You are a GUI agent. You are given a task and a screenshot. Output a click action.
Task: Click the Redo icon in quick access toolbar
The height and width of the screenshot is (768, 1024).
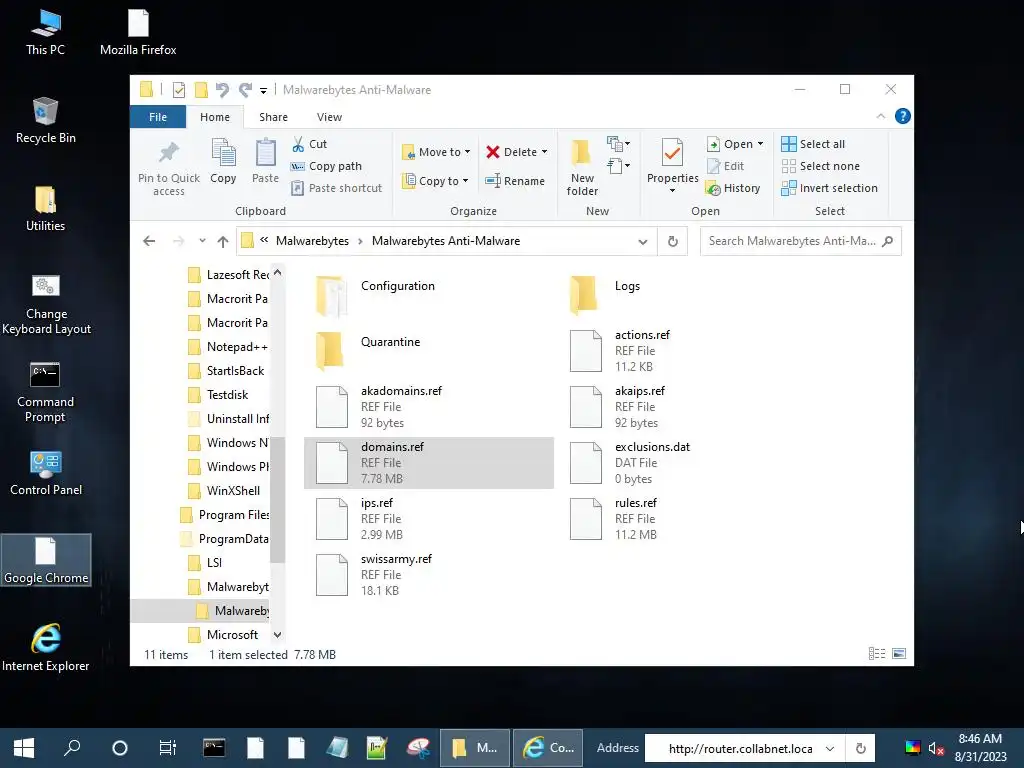point(245,90)
